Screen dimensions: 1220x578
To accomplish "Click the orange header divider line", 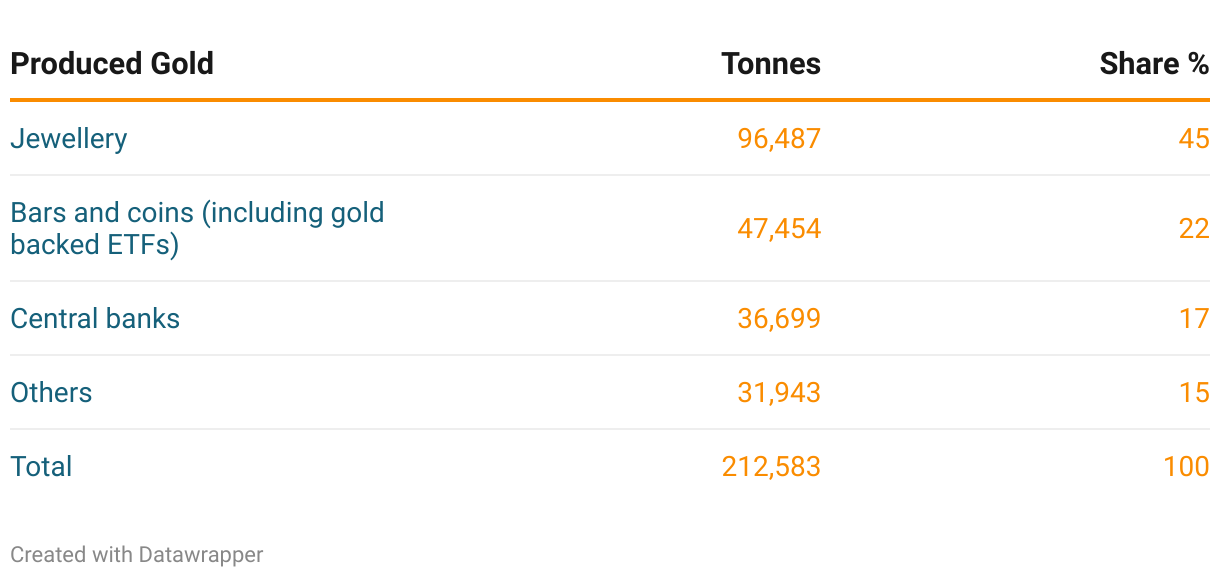I will (x=610, y=100).
